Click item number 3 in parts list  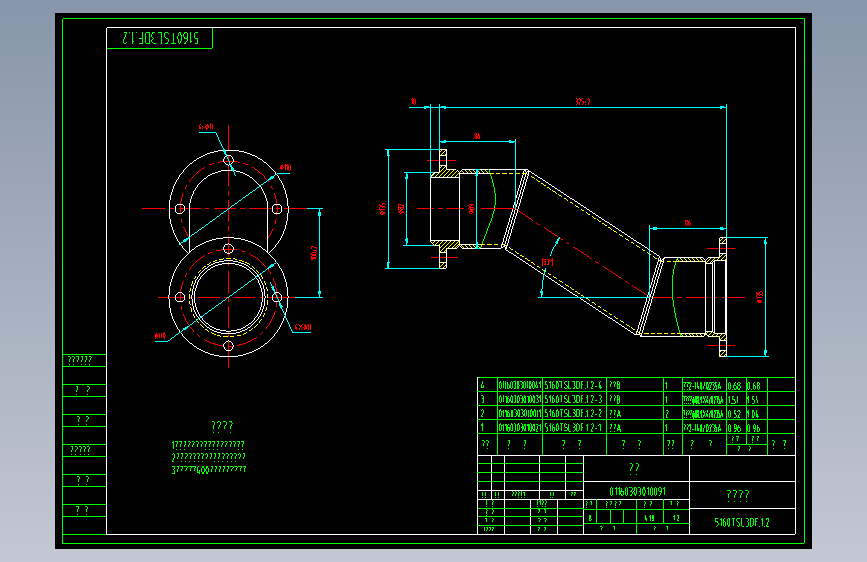tap(482, 399)
